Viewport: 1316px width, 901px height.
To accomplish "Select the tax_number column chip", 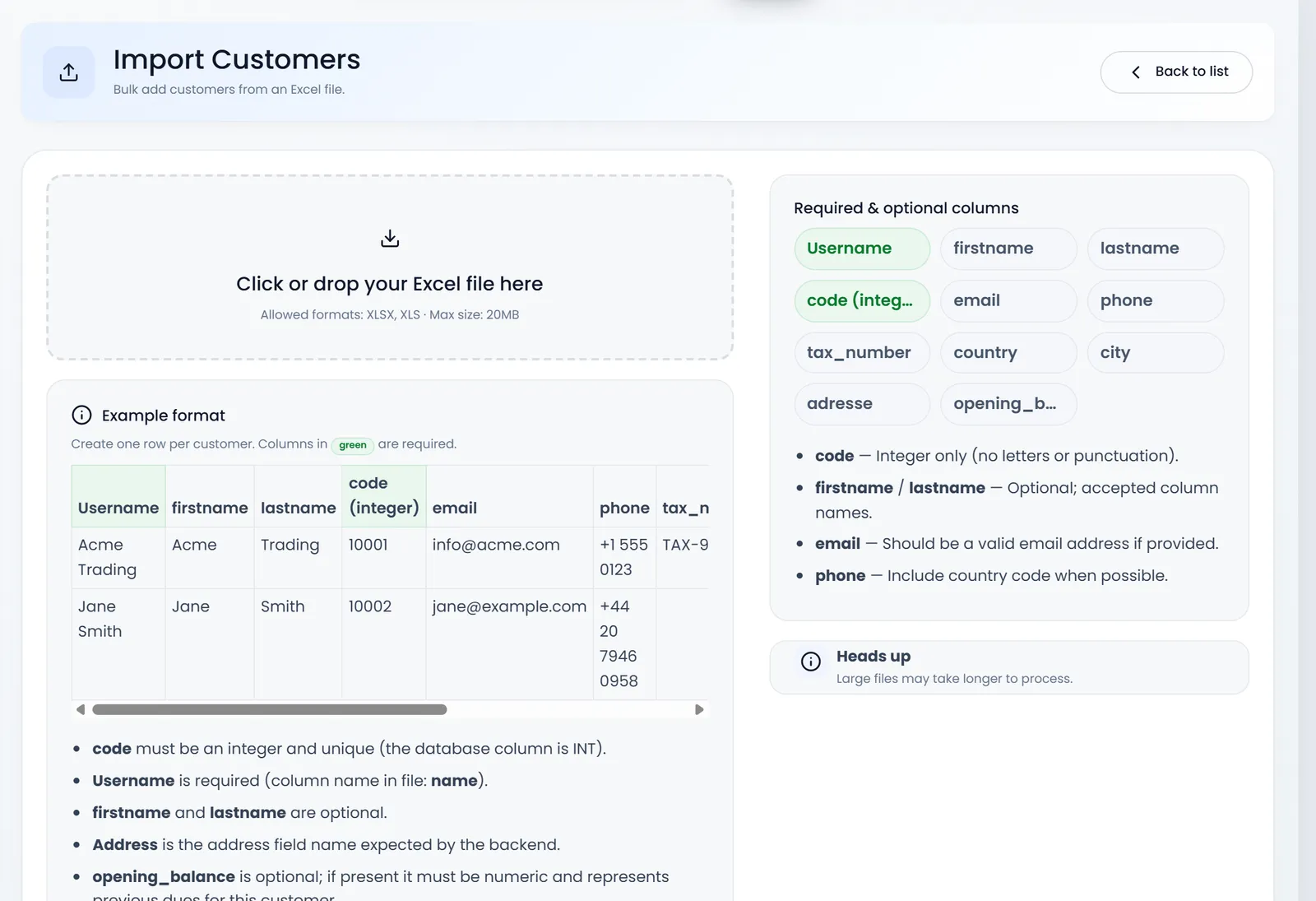I will pyautogui.click(x=862, y=352).
